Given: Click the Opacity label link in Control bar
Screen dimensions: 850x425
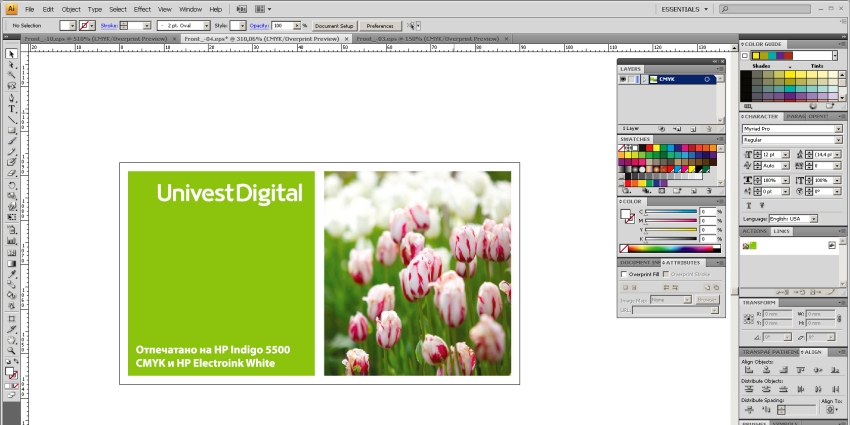Looking at the screenshot, I should click(259, 25).
